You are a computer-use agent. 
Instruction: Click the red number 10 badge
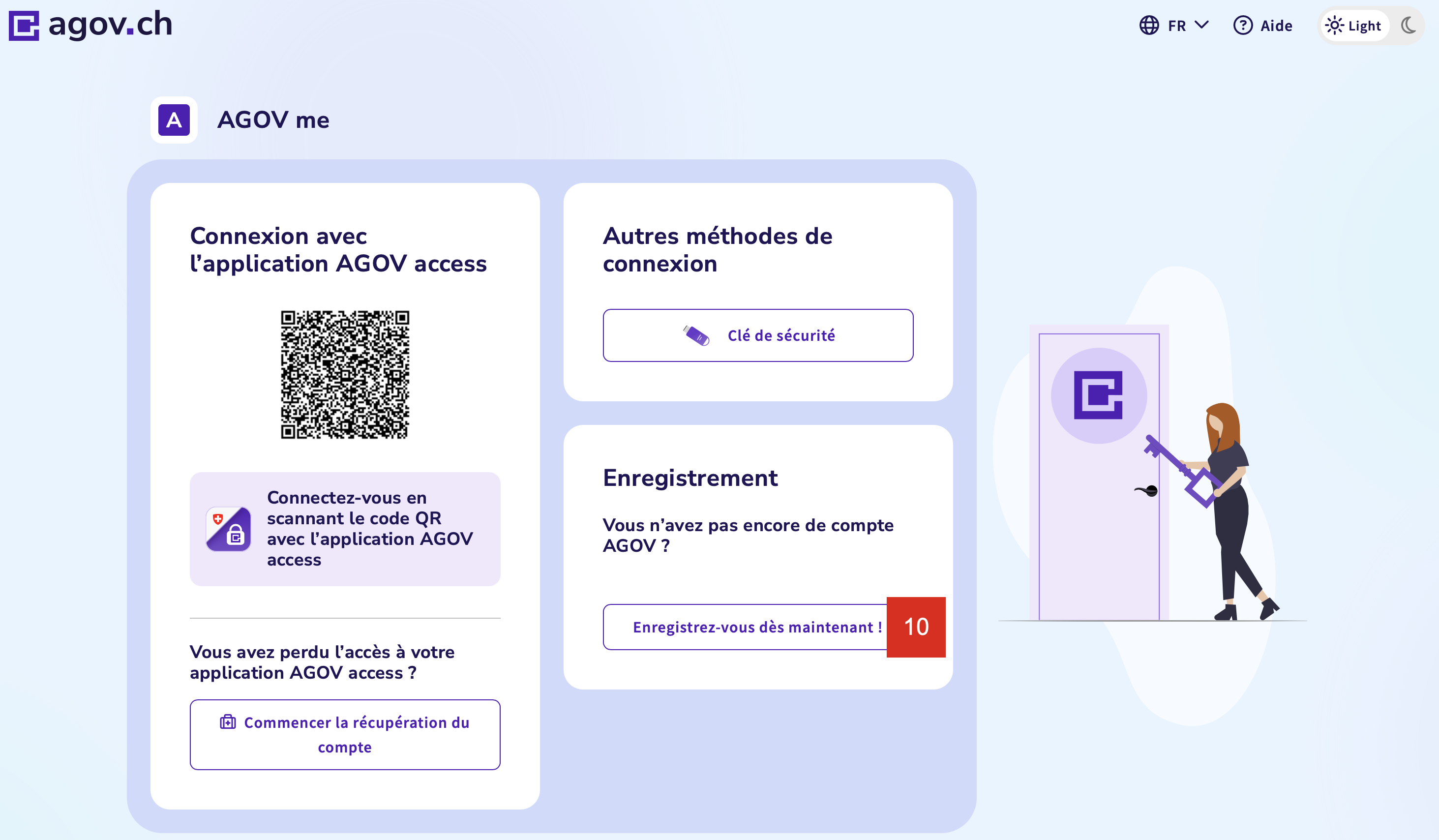coord(916,627)
